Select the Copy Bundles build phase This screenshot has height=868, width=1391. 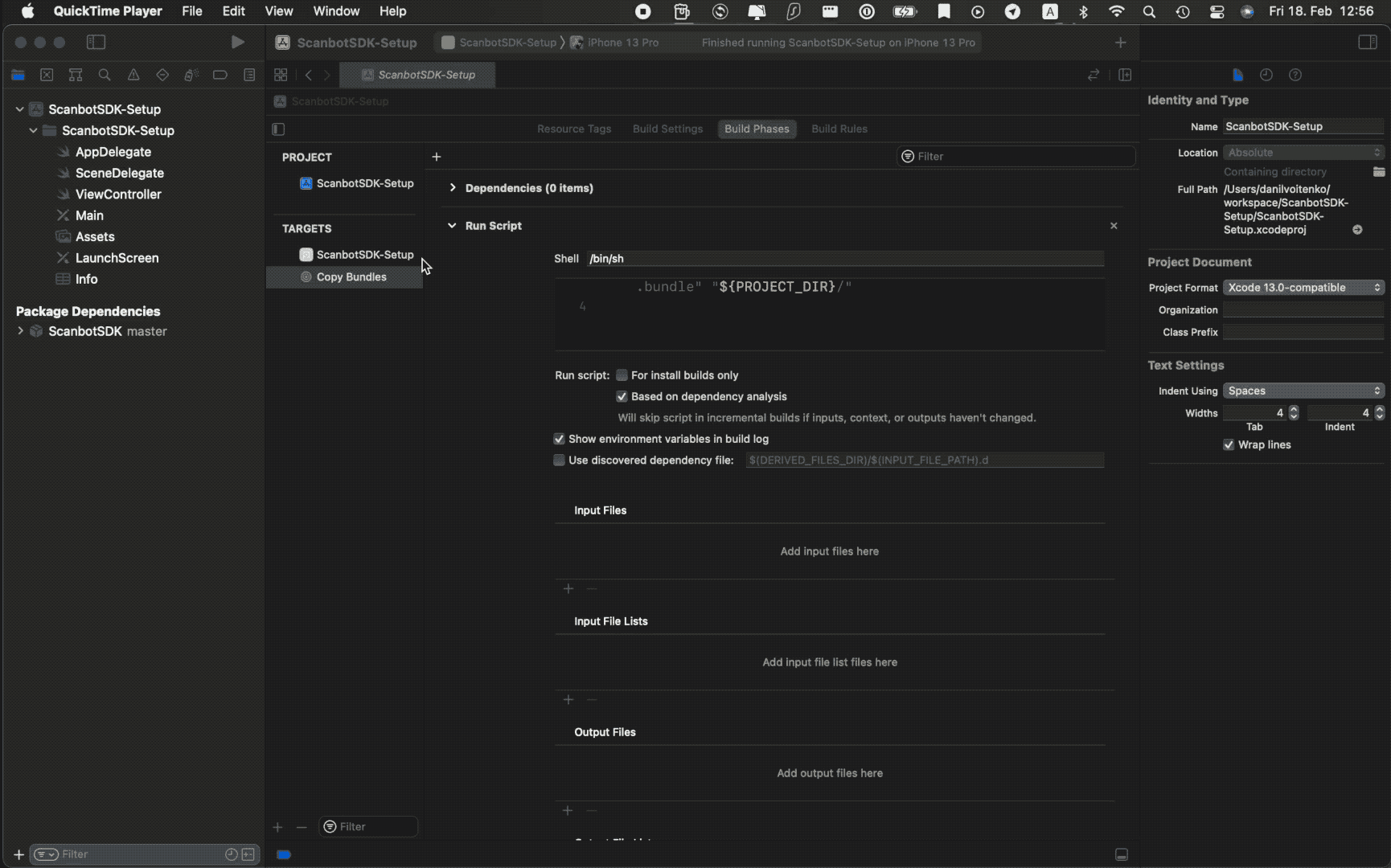[351, 276]
